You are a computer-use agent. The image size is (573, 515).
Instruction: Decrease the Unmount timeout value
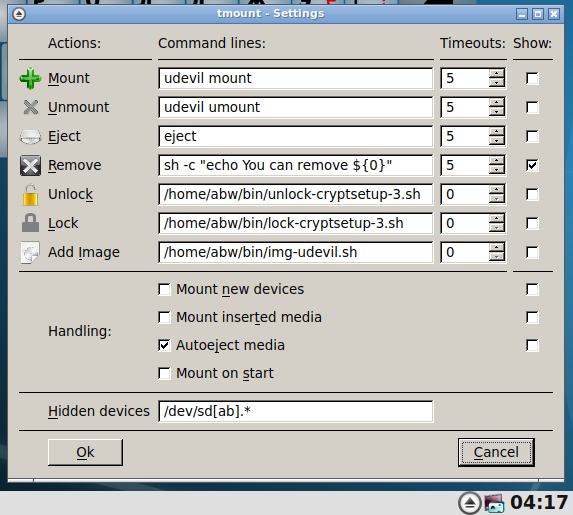coord(496,111)
